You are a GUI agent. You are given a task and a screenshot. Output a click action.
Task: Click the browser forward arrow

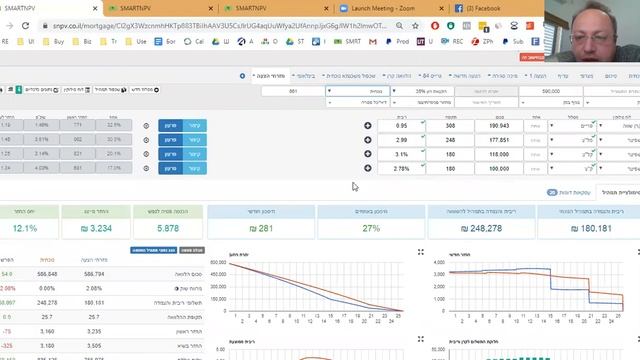click(x=9, y=26)
